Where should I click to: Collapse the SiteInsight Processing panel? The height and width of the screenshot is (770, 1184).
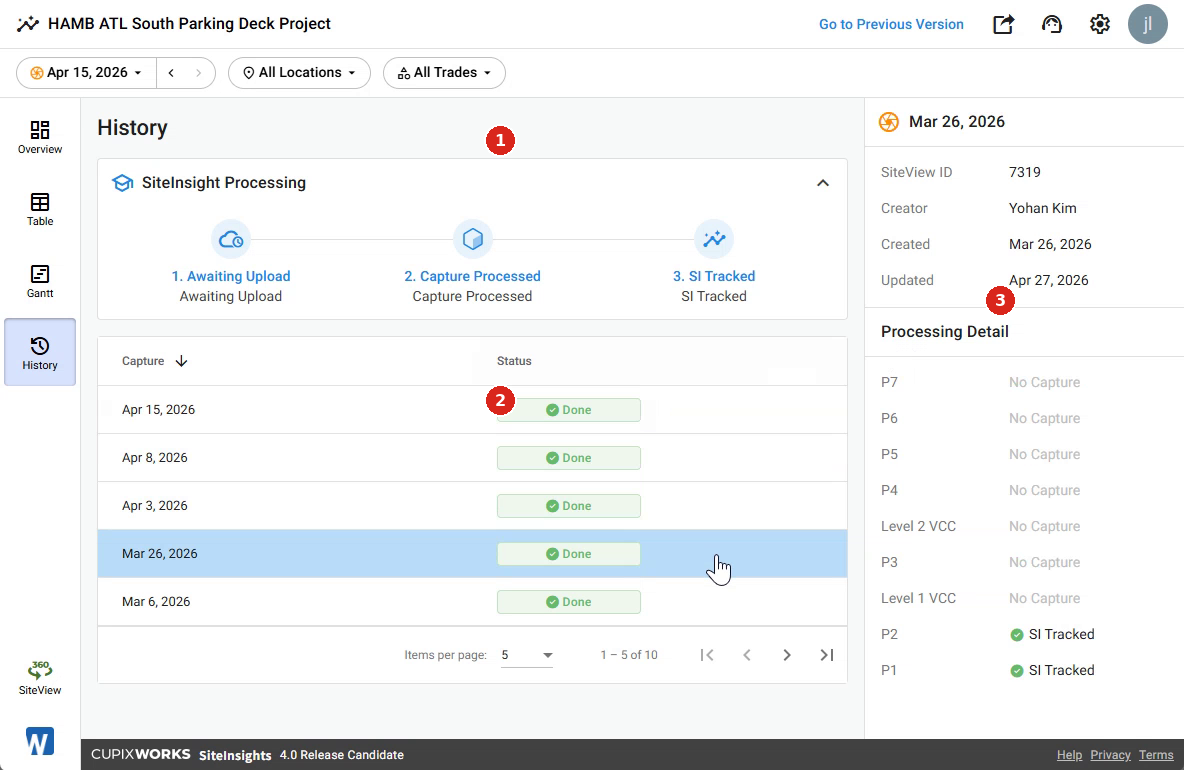(823, 183)
